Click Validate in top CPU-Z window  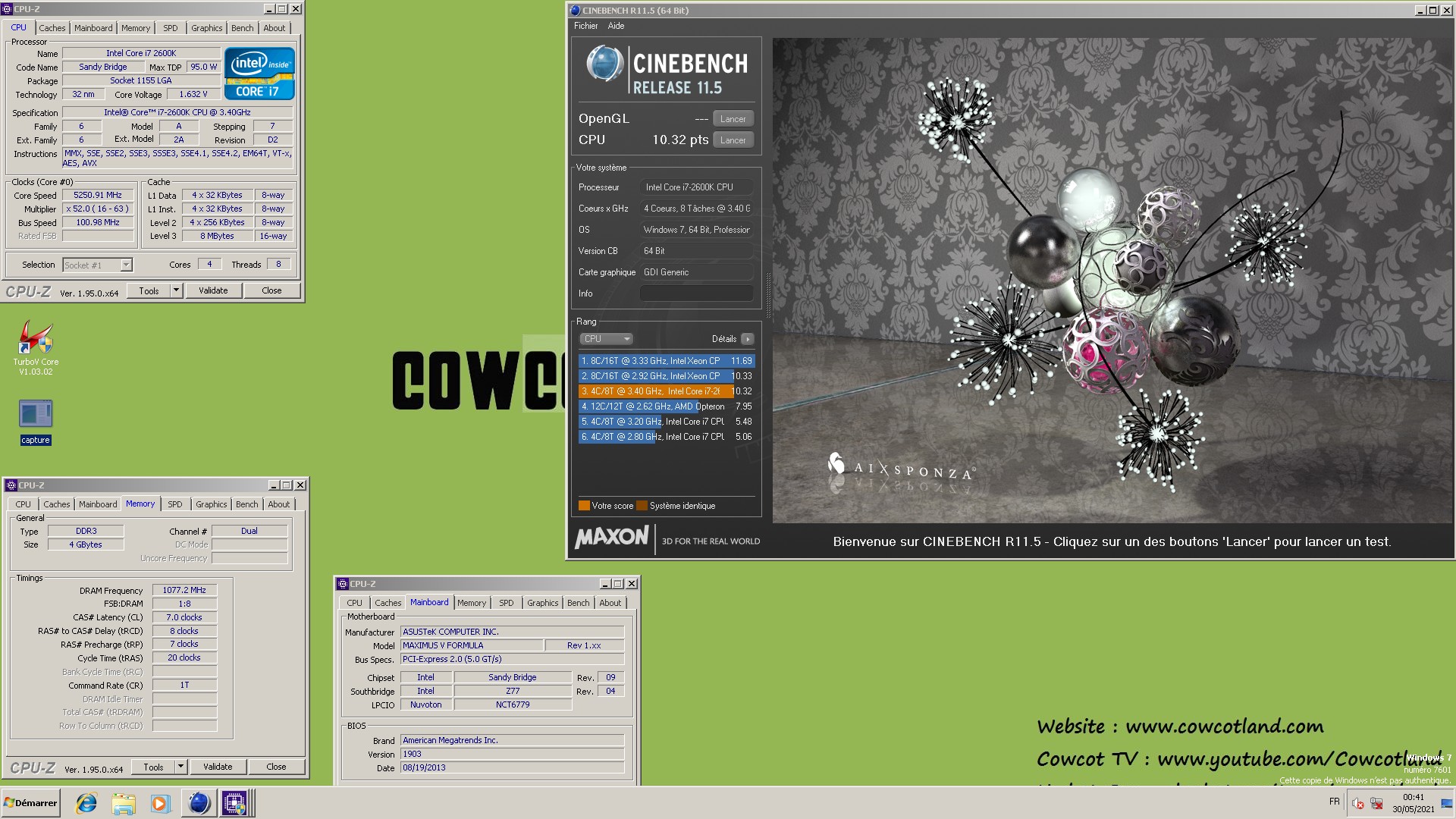[x=213, y=290]
